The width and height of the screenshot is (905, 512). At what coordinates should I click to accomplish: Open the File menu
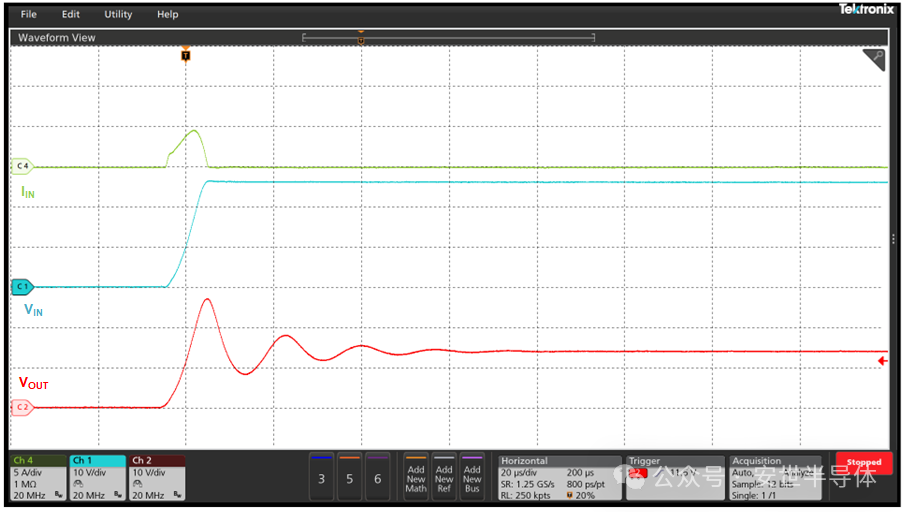(28, 14)
